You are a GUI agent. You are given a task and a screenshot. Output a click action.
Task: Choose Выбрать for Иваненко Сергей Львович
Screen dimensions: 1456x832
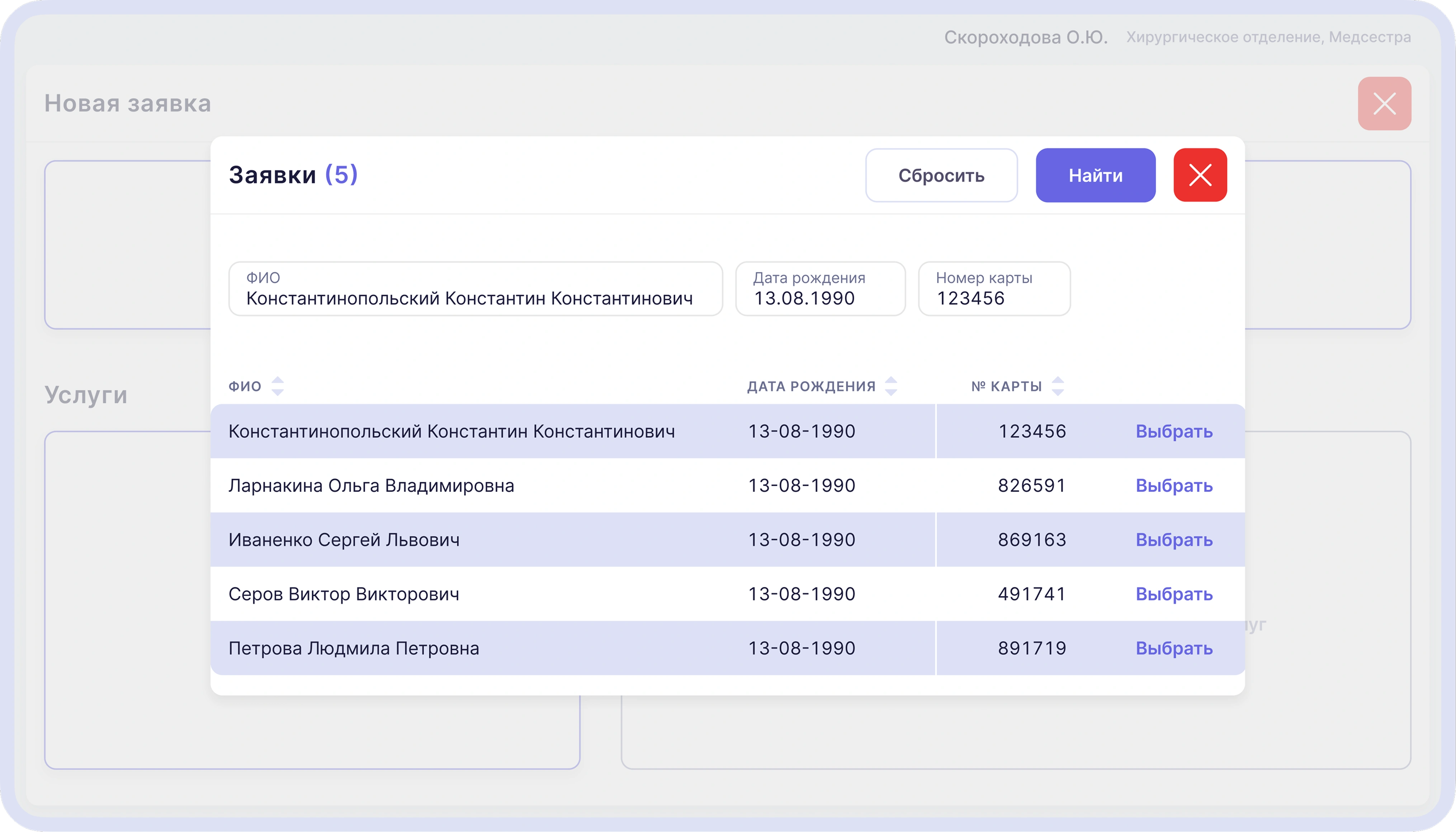[1174, 540]
